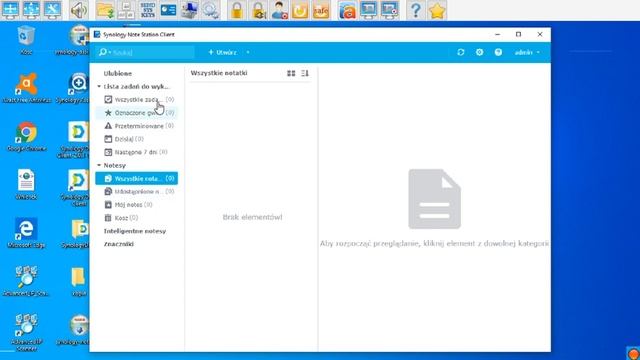Select Następne 7 dni tasks
640x360 pixels.
pos(137,152)
